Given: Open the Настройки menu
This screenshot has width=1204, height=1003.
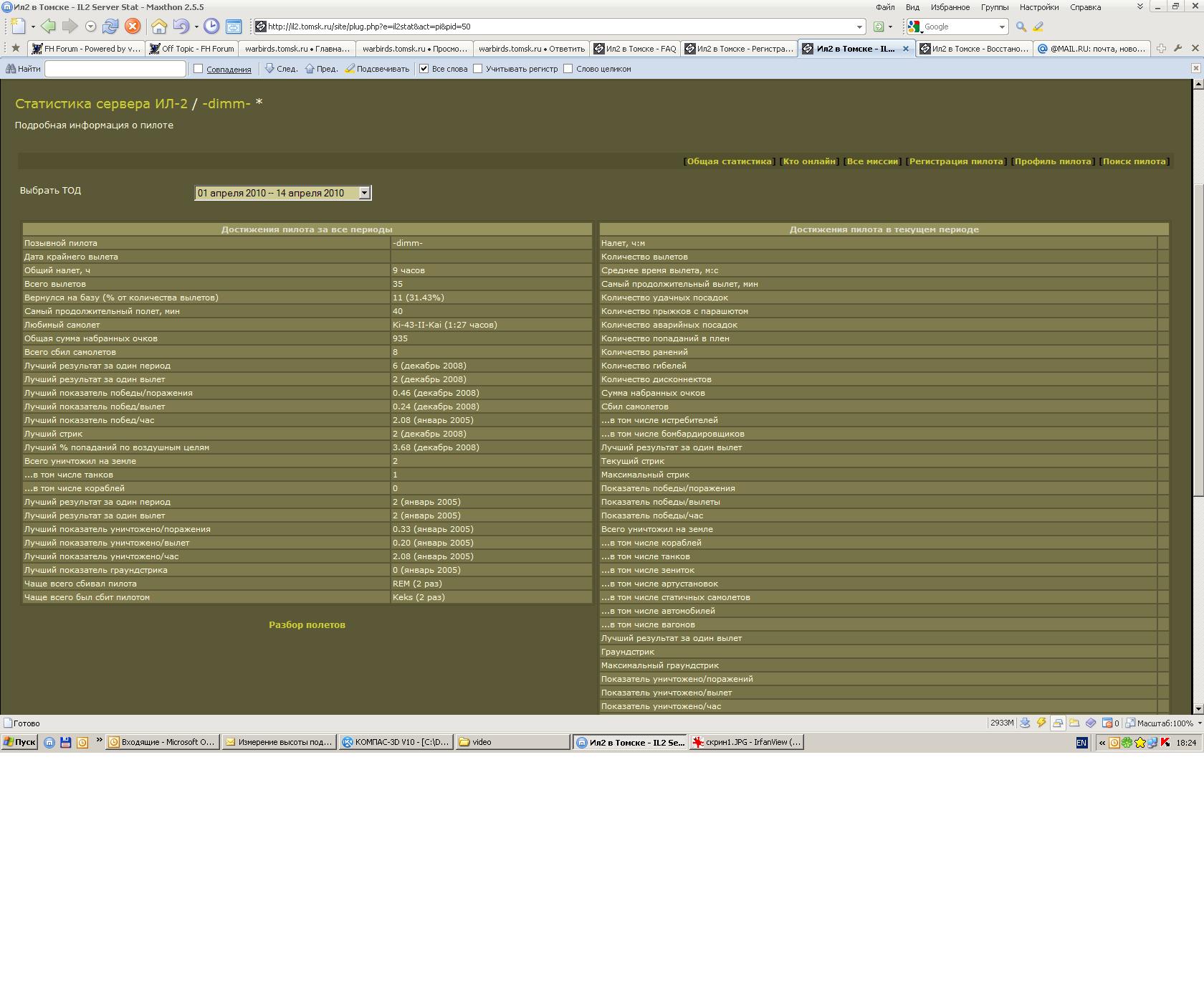Looking at the screenshot, I should [x=1038, y=7].
